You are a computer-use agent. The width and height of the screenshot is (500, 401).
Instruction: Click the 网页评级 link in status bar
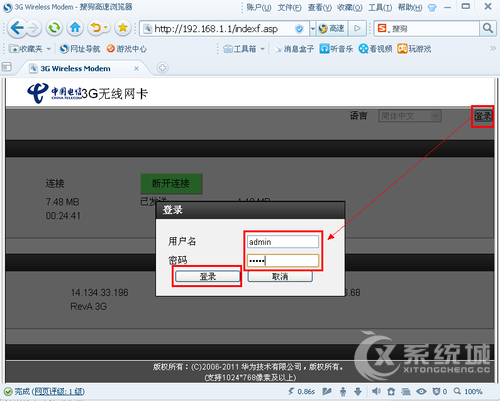click(59, 391)
